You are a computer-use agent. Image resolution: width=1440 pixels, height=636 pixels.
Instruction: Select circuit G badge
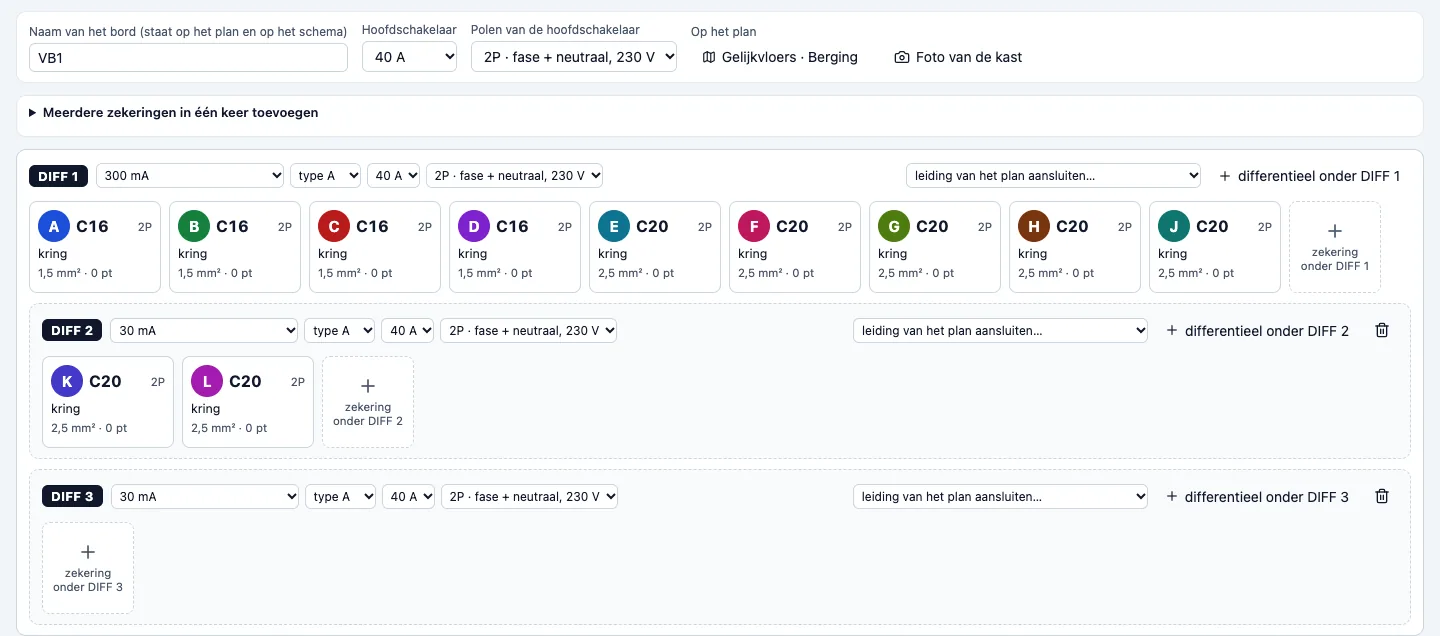(894, 226)
